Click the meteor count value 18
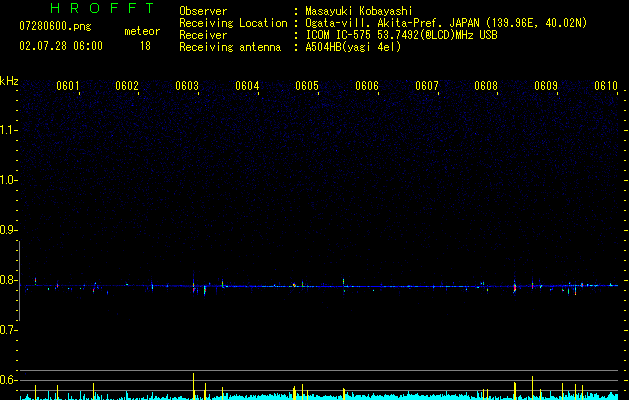The image size is (629, 400). (145, 46)
